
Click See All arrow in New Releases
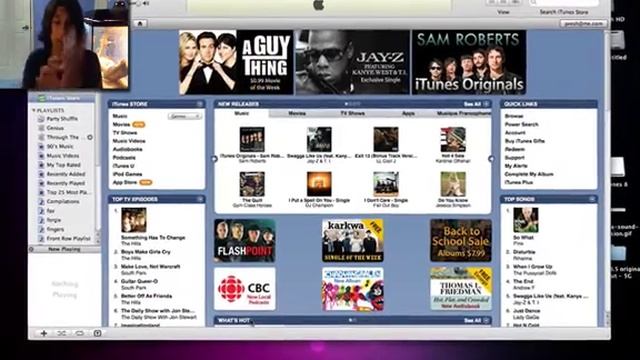coord(486,104)
